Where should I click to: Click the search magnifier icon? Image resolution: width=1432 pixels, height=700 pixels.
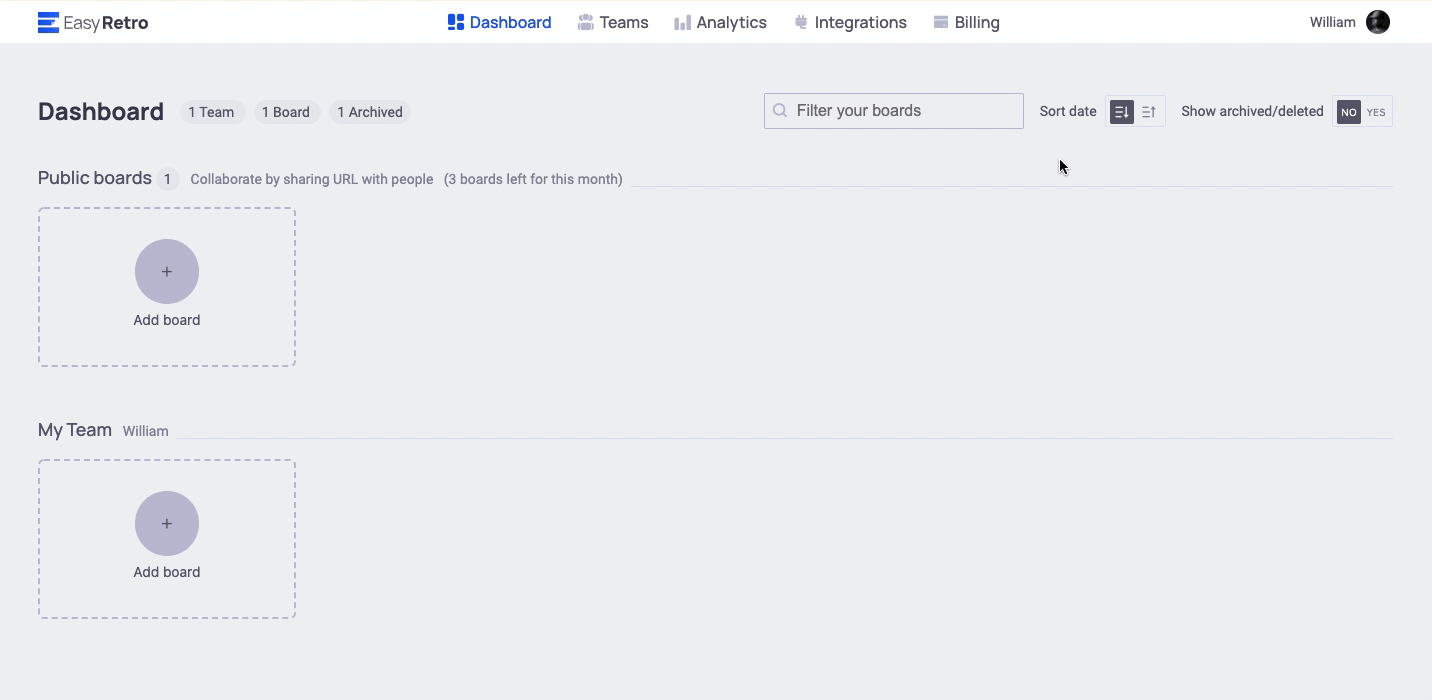tap(780, 111)
